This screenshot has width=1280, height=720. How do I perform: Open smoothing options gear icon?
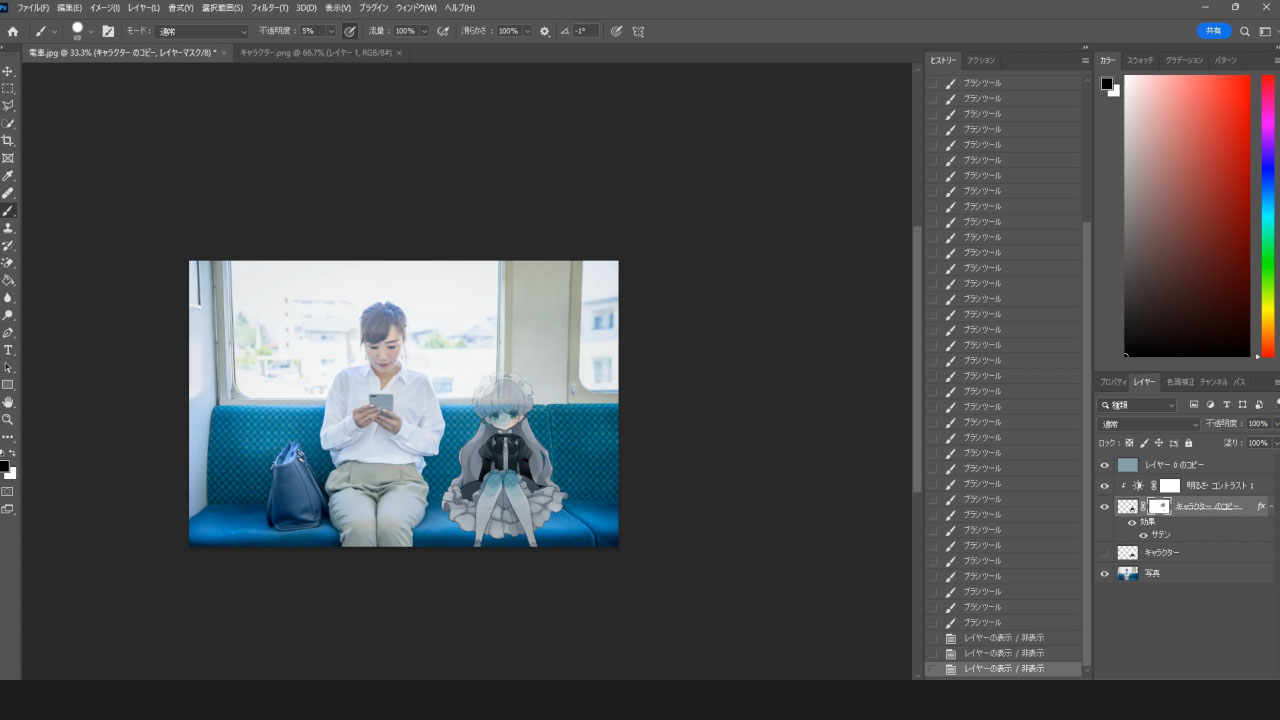545,31
